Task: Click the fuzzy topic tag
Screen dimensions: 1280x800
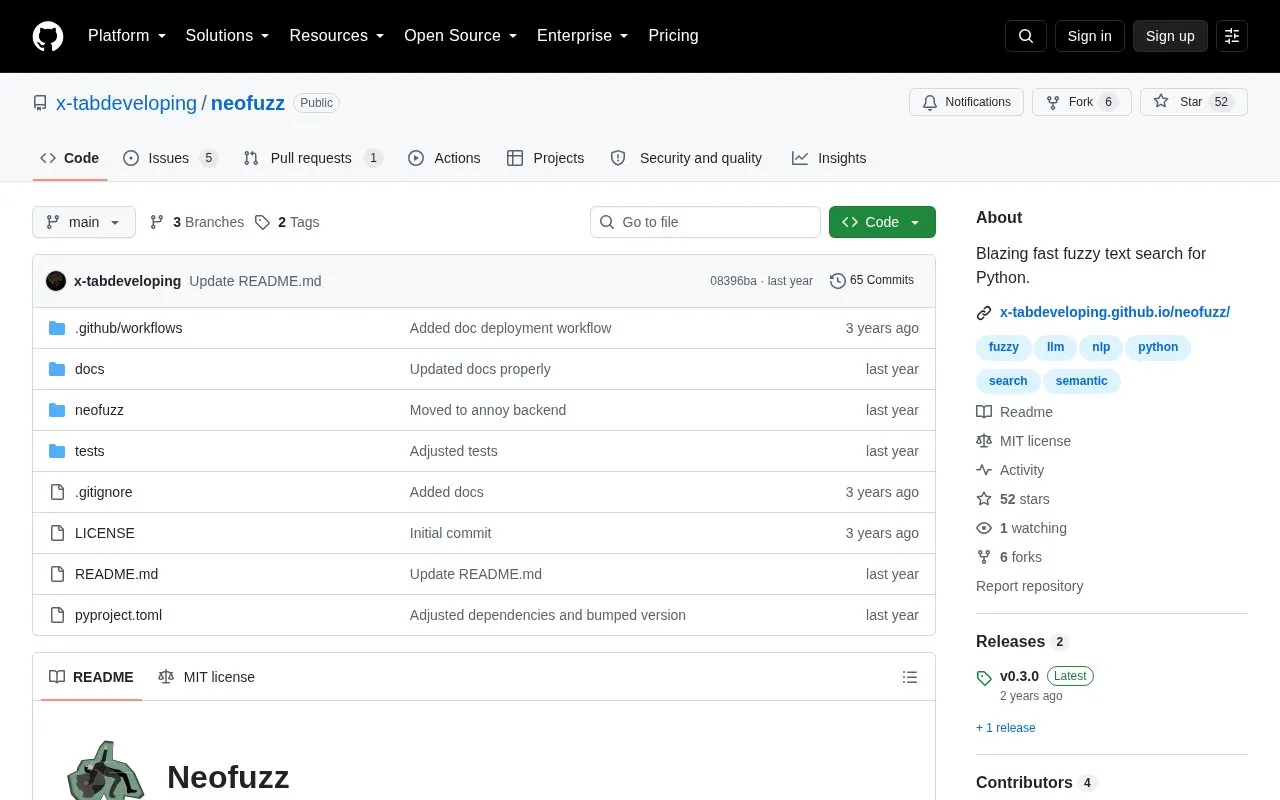Action: coord(1003,347)
